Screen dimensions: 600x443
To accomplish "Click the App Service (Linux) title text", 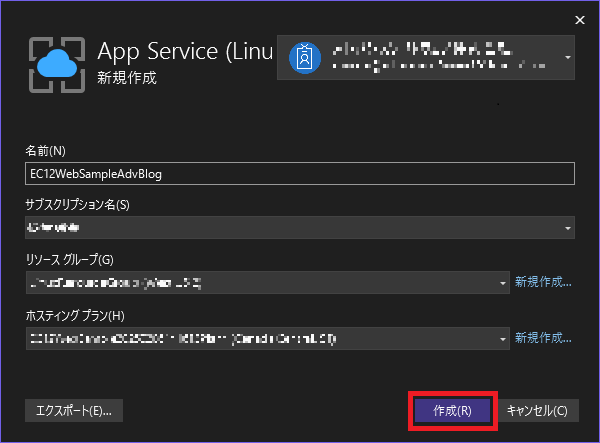I will [185, 51].
